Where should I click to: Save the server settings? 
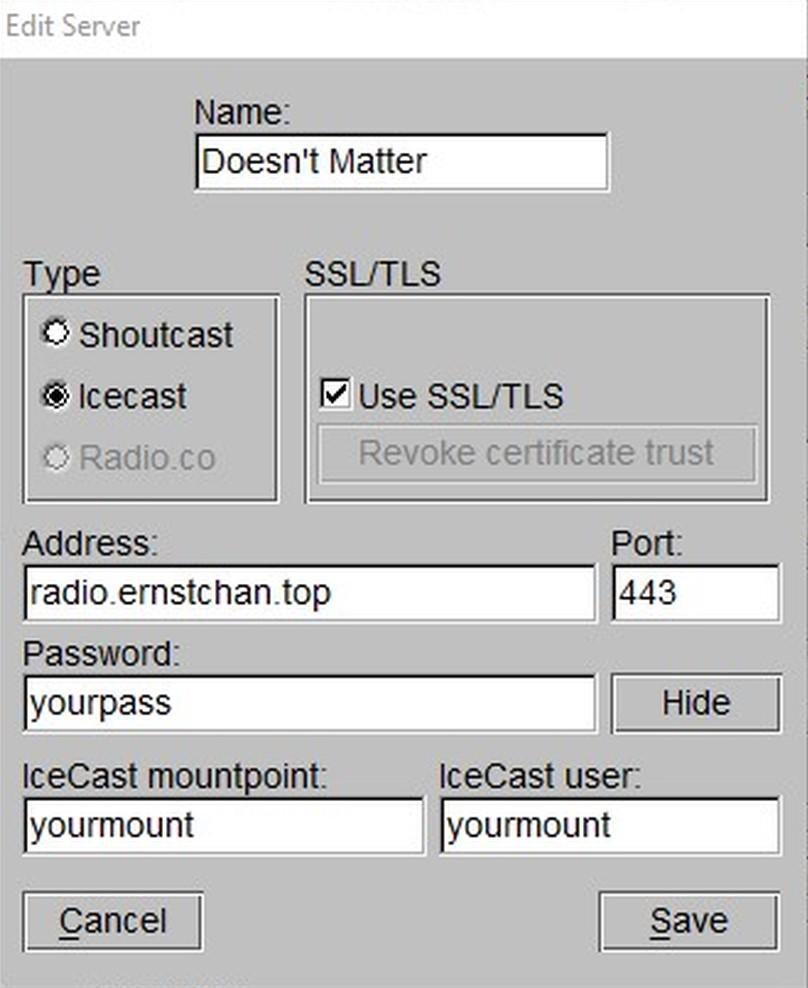click(x=690, y=921)
